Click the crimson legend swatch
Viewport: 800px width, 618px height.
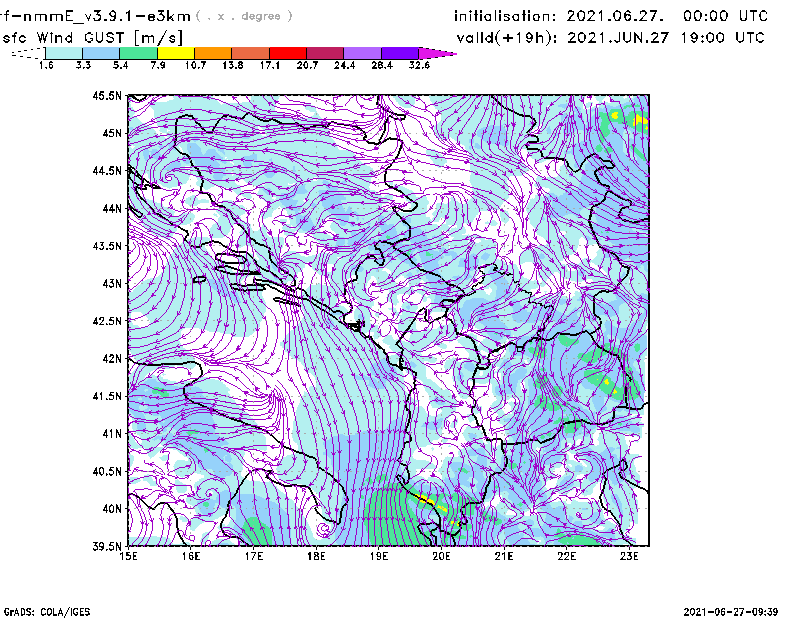point(325,53)
